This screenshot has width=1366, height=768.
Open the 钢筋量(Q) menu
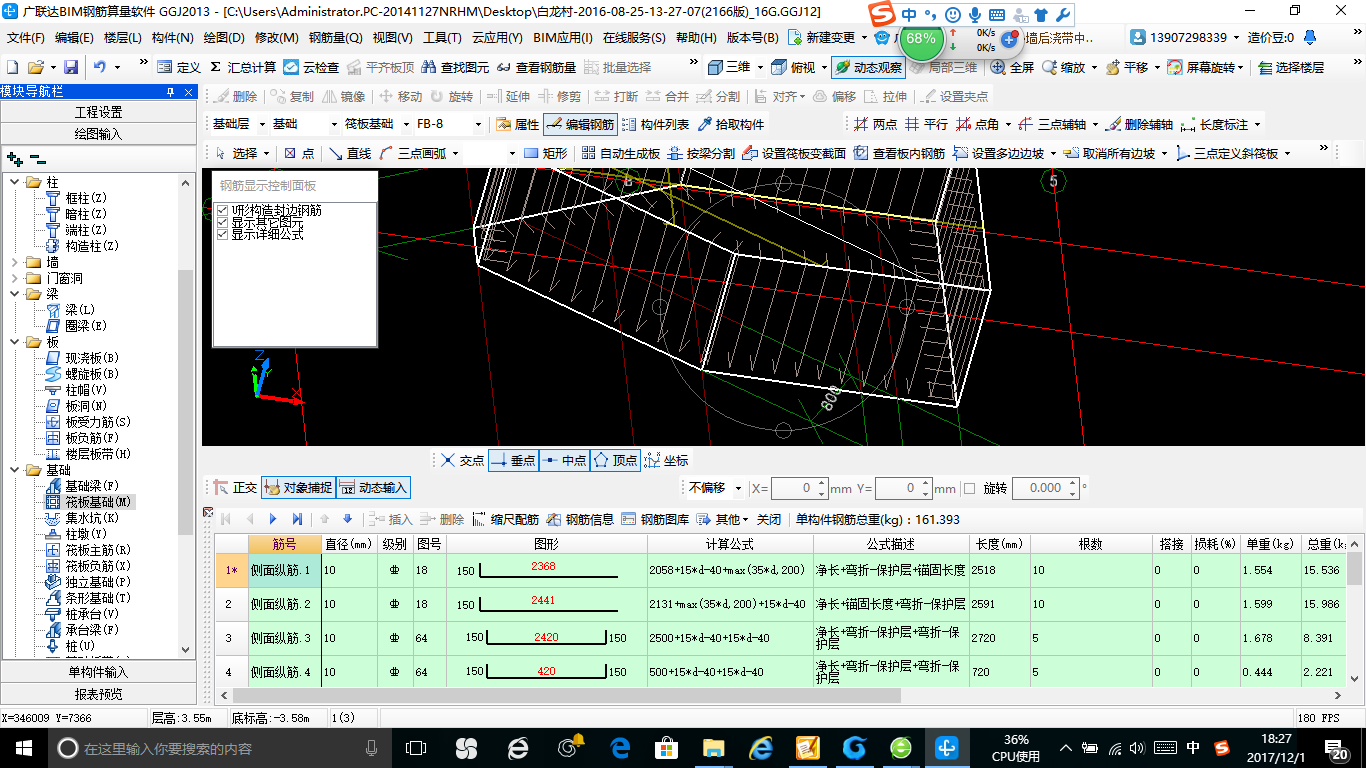click(x=336, y=38)
